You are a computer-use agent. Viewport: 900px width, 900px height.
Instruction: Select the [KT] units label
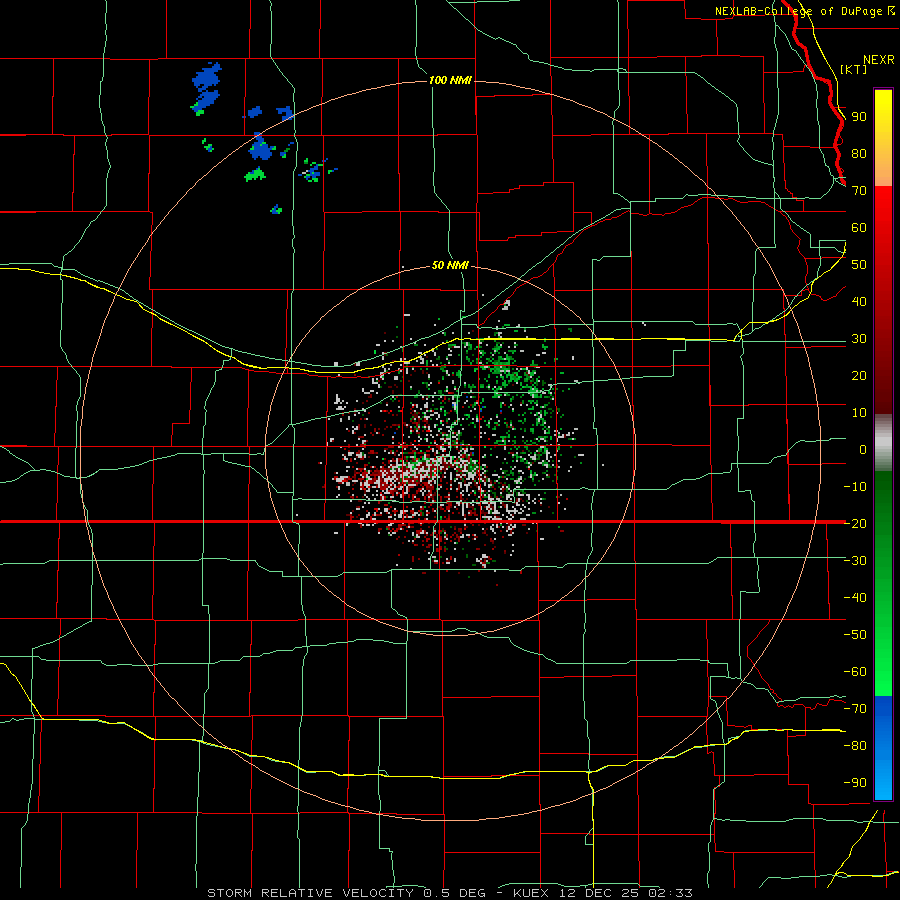(x=854, y=69)
